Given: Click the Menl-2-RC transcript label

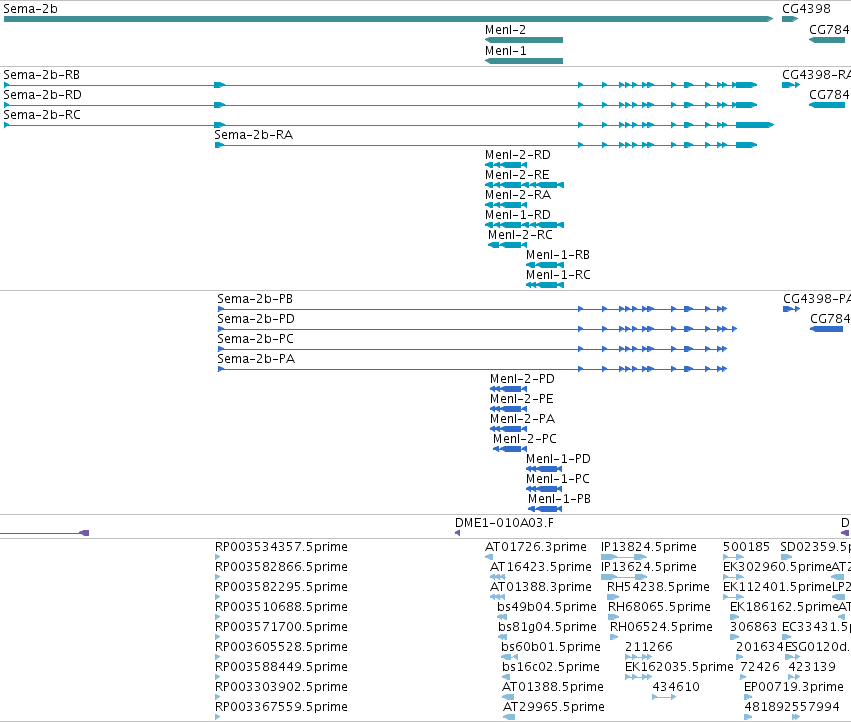Looking at the screenshot, I should [520, 235].
